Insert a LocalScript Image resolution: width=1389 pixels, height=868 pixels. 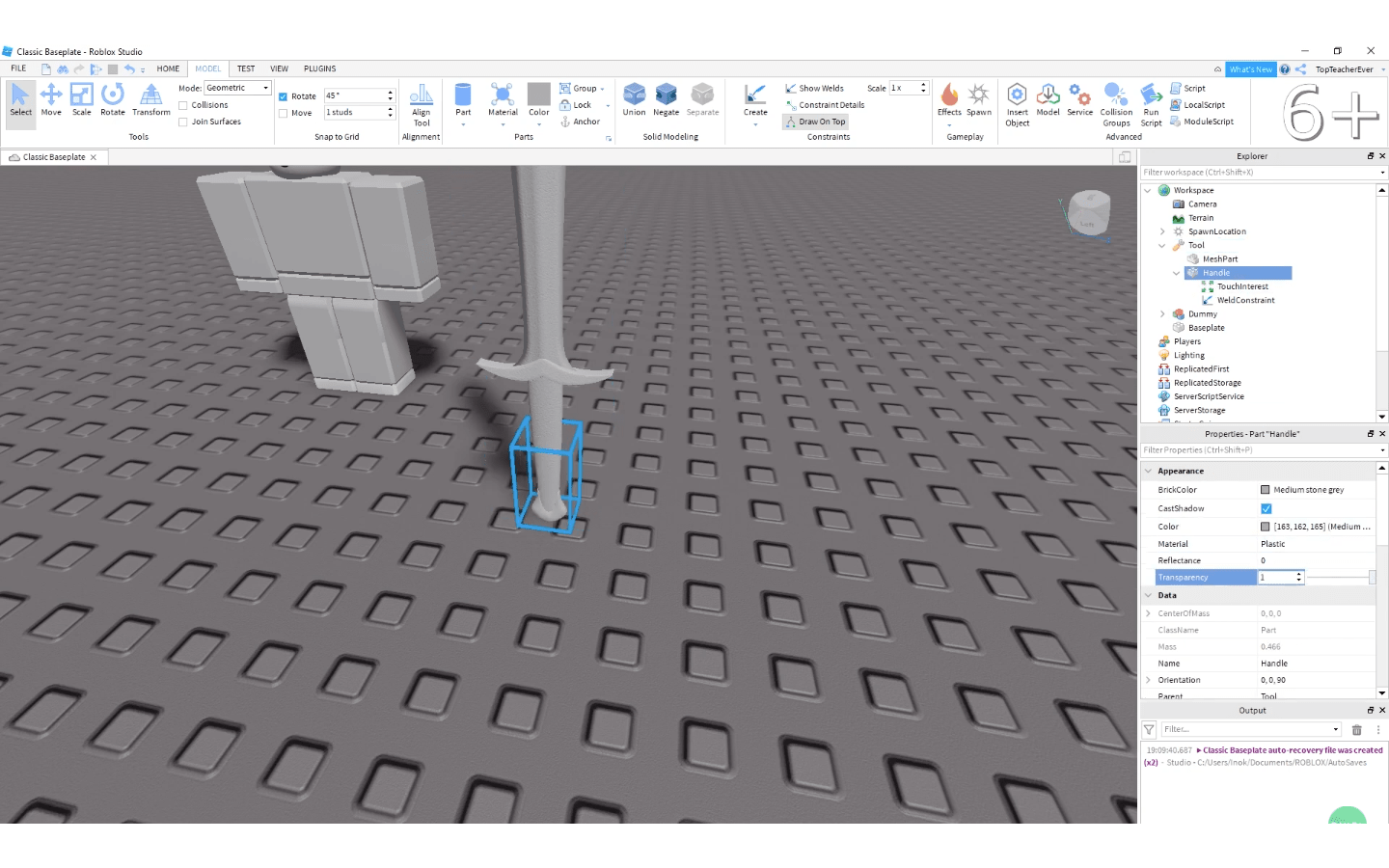point(1197,105)
